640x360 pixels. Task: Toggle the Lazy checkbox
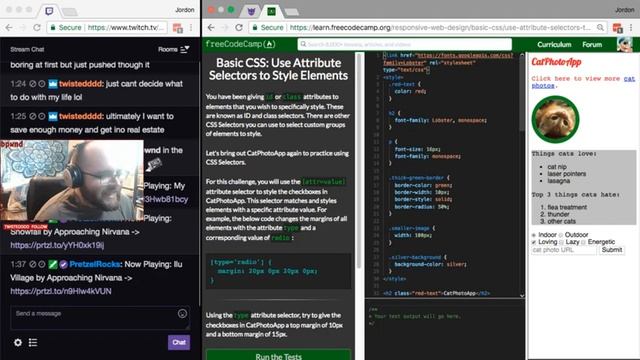pos(561,242)
